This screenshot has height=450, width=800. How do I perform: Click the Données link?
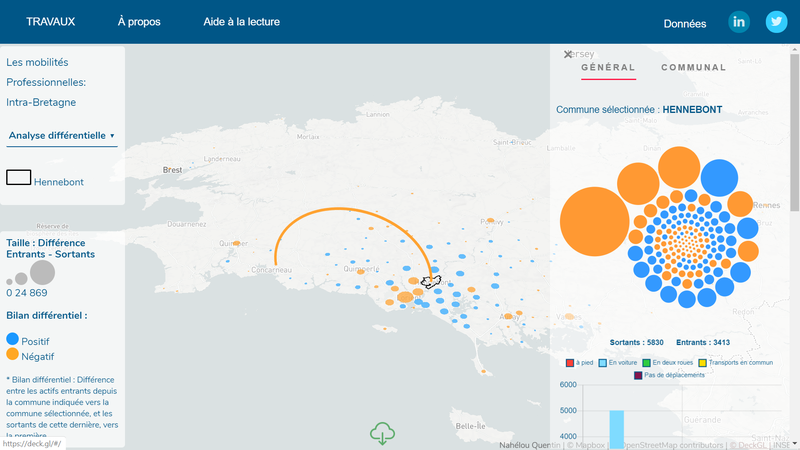(685, 23)
